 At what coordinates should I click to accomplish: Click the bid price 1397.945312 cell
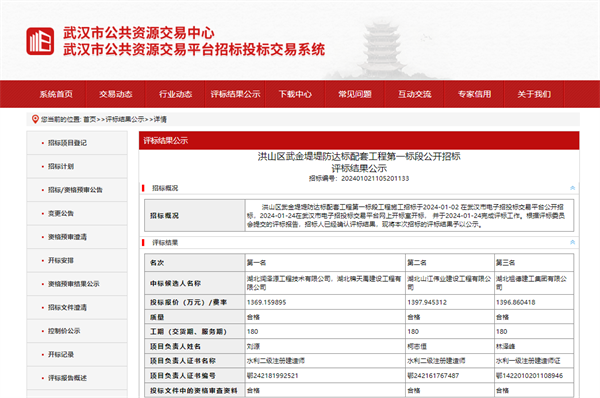pyautogui.click(x=450, y=302)
